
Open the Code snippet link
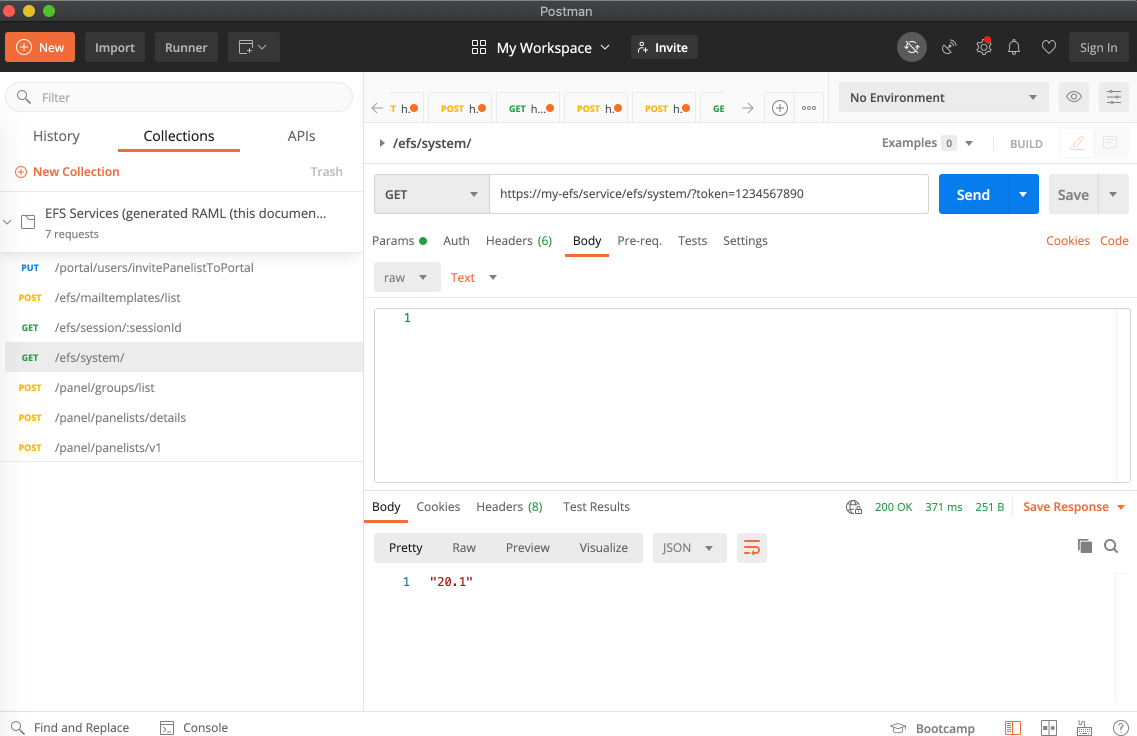pyautogui.click(x=1114, y=241)
